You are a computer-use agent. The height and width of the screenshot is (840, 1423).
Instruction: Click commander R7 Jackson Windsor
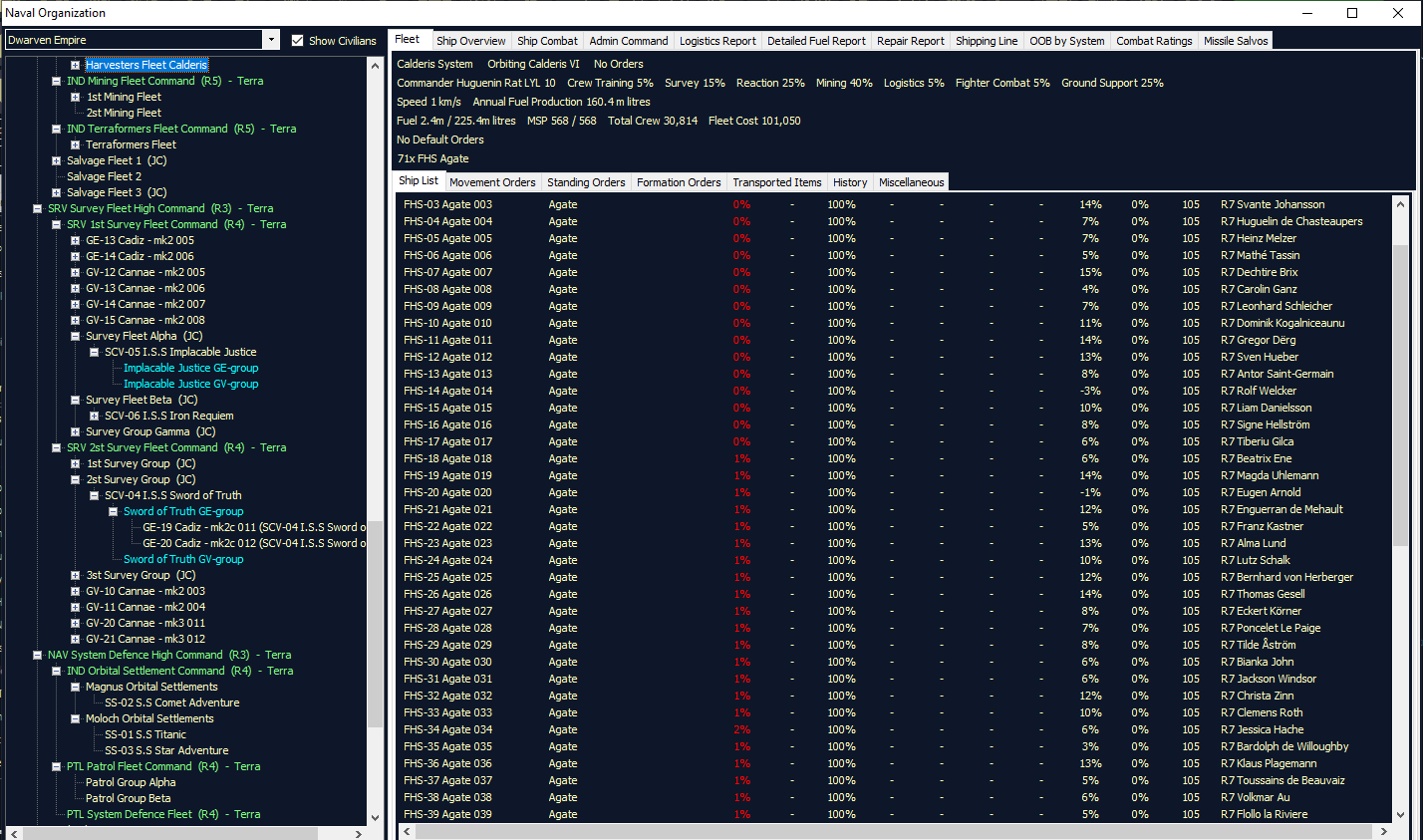point(1269,679)
